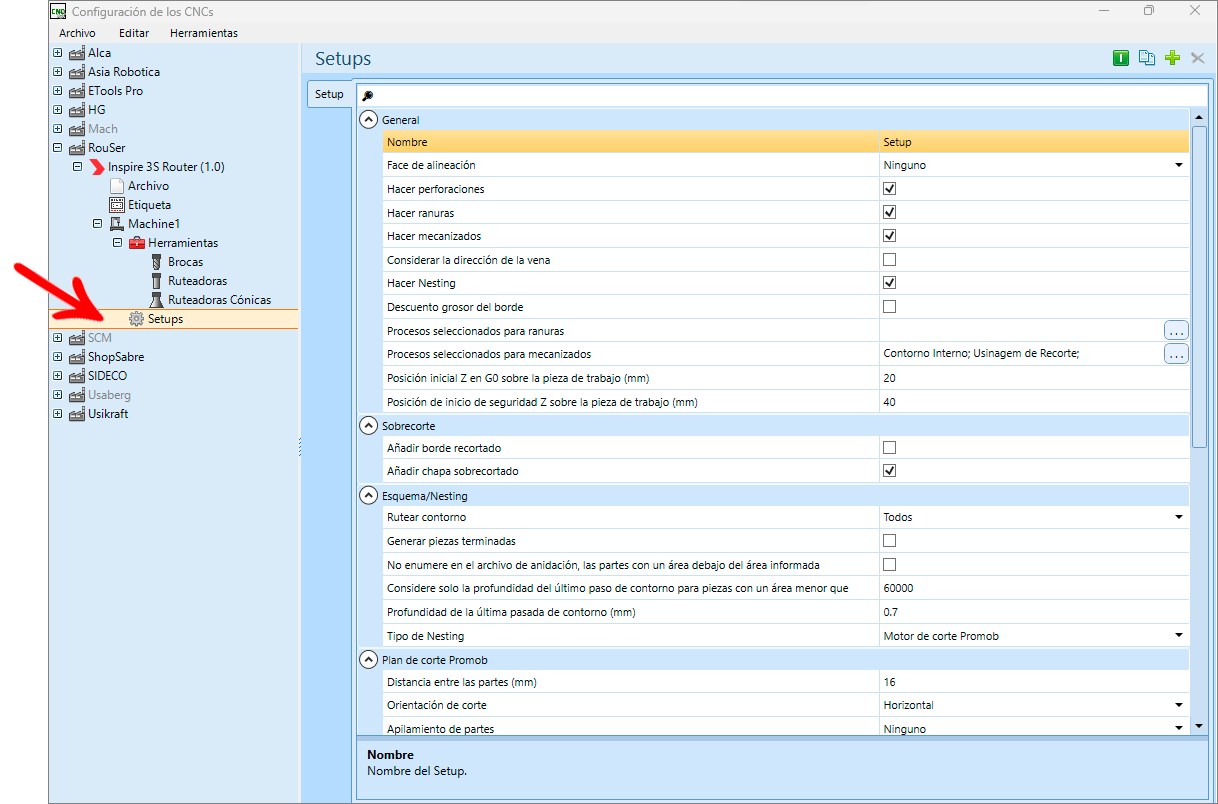Click ellipsis button for procesos para mecanizados

click(x=1176, y=354)
